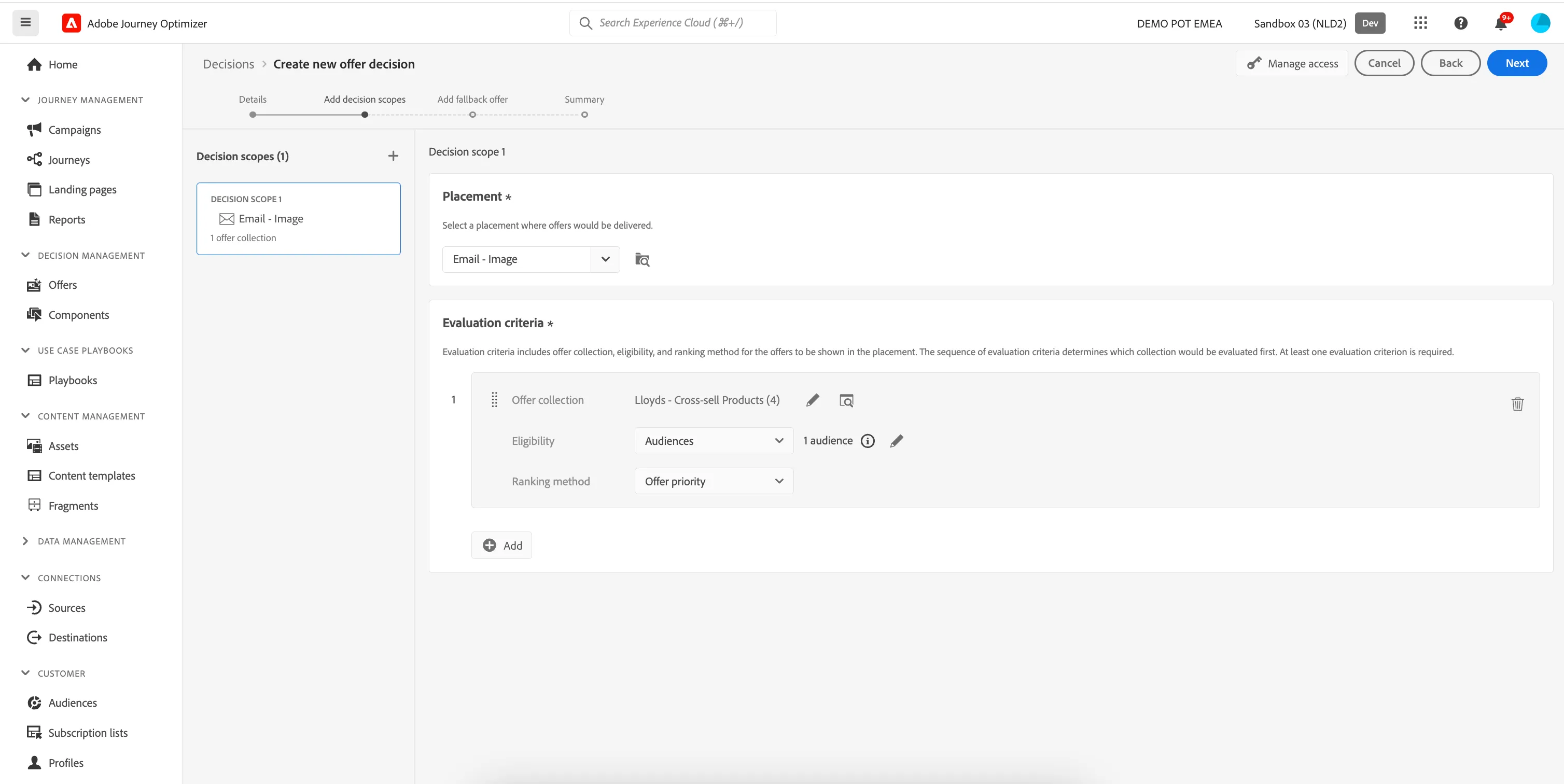
Task: Open Journeys in the sidebar
Action: [68, 160]
